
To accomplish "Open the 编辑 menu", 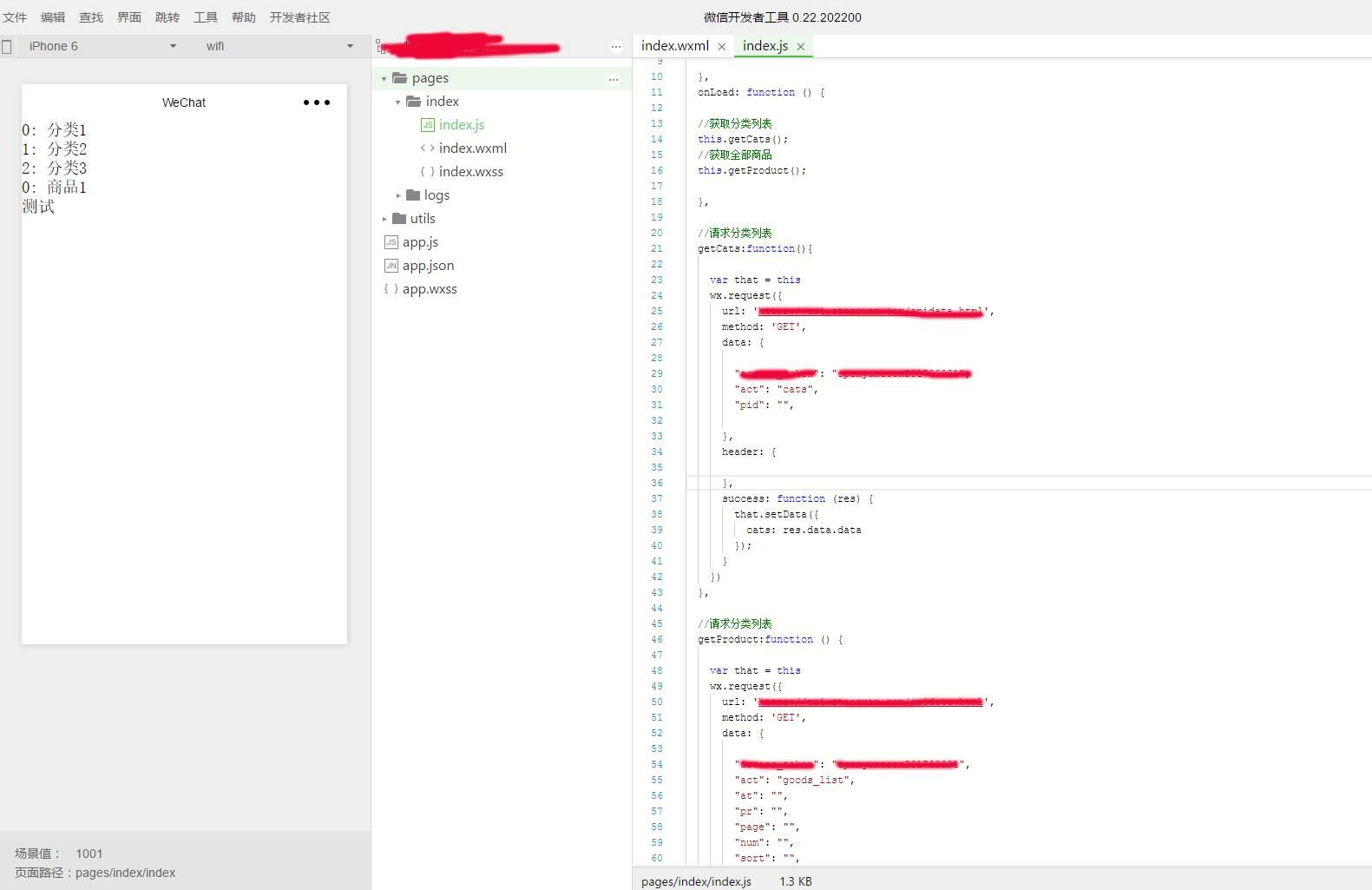I will (53, 17).
